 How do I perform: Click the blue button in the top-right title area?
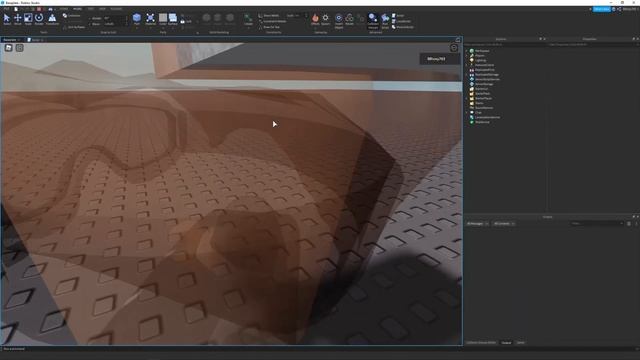601,9
